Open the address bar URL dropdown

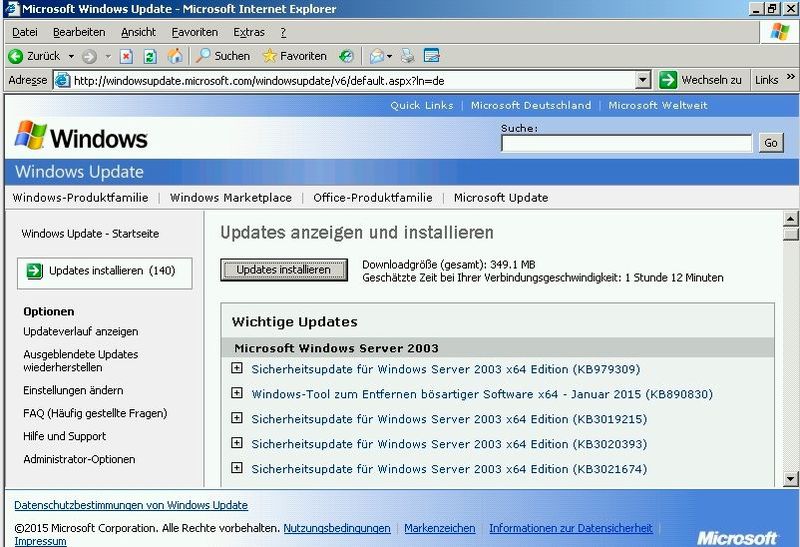[643, 81]
